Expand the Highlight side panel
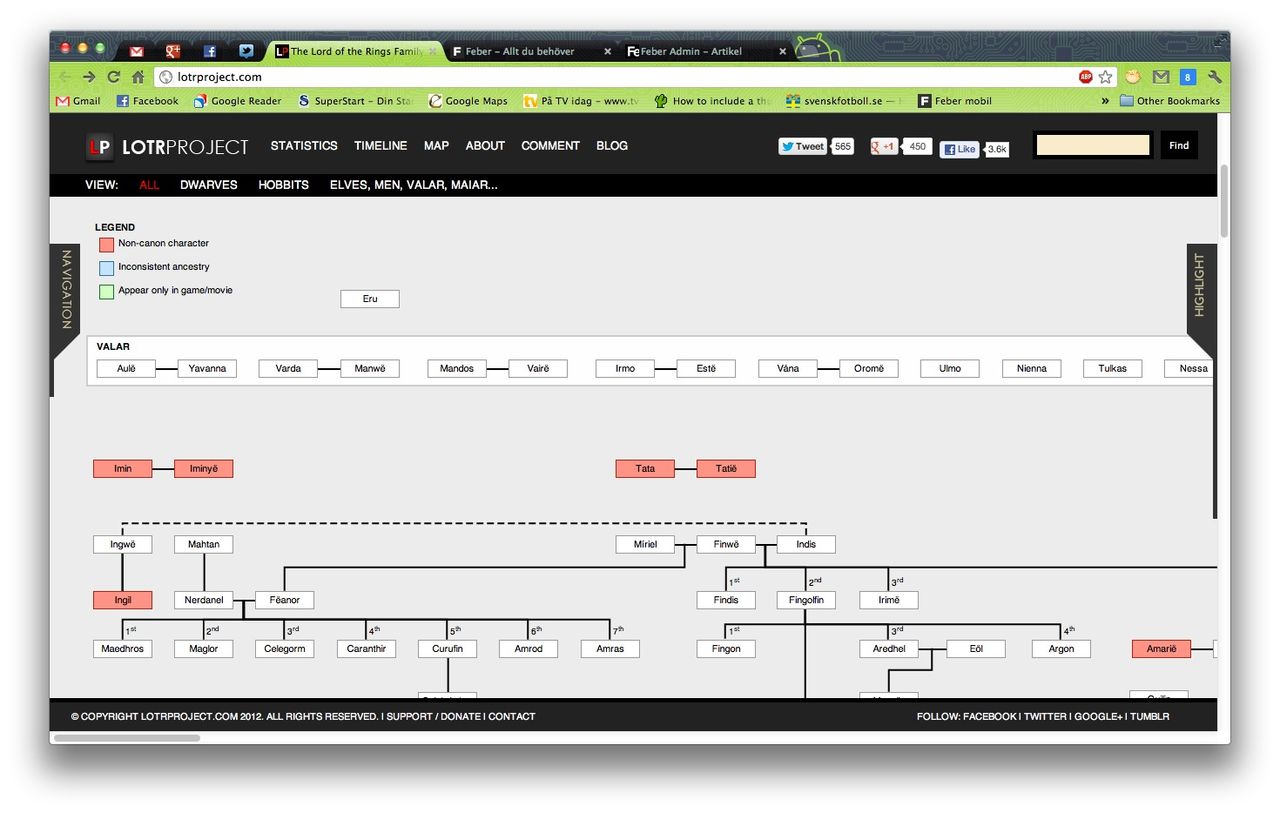The image size is (1280, 813). pos(1200,285)
